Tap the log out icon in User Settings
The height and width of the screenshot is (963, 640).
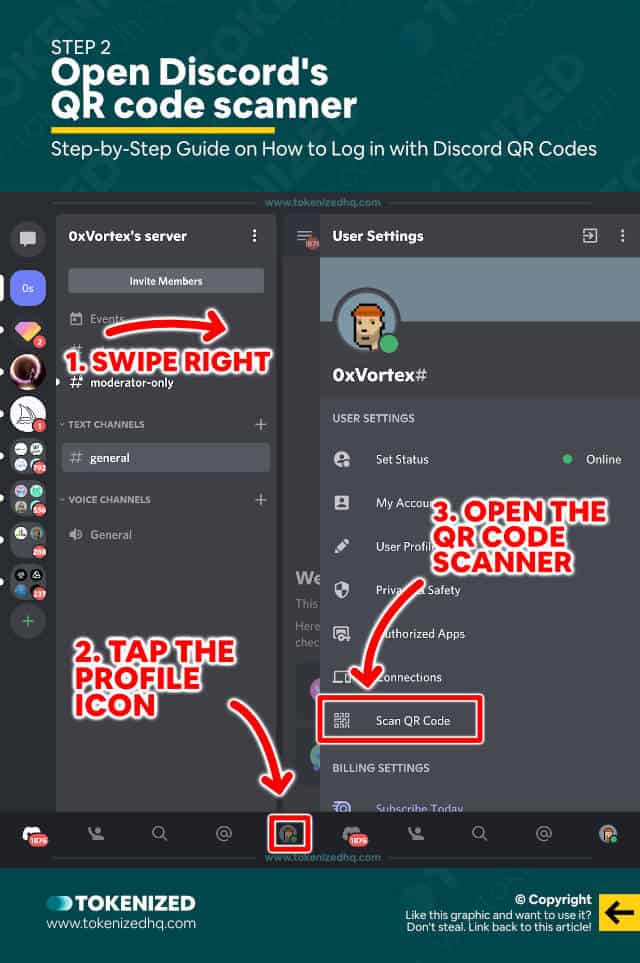590,235
